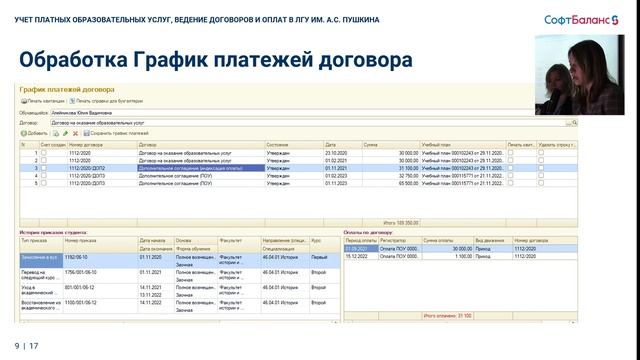Image resolution: width=640 pixels, height=360 pixels.
Task: Select the 32 750,00 amount cell
Action: [x=391, y=176]
